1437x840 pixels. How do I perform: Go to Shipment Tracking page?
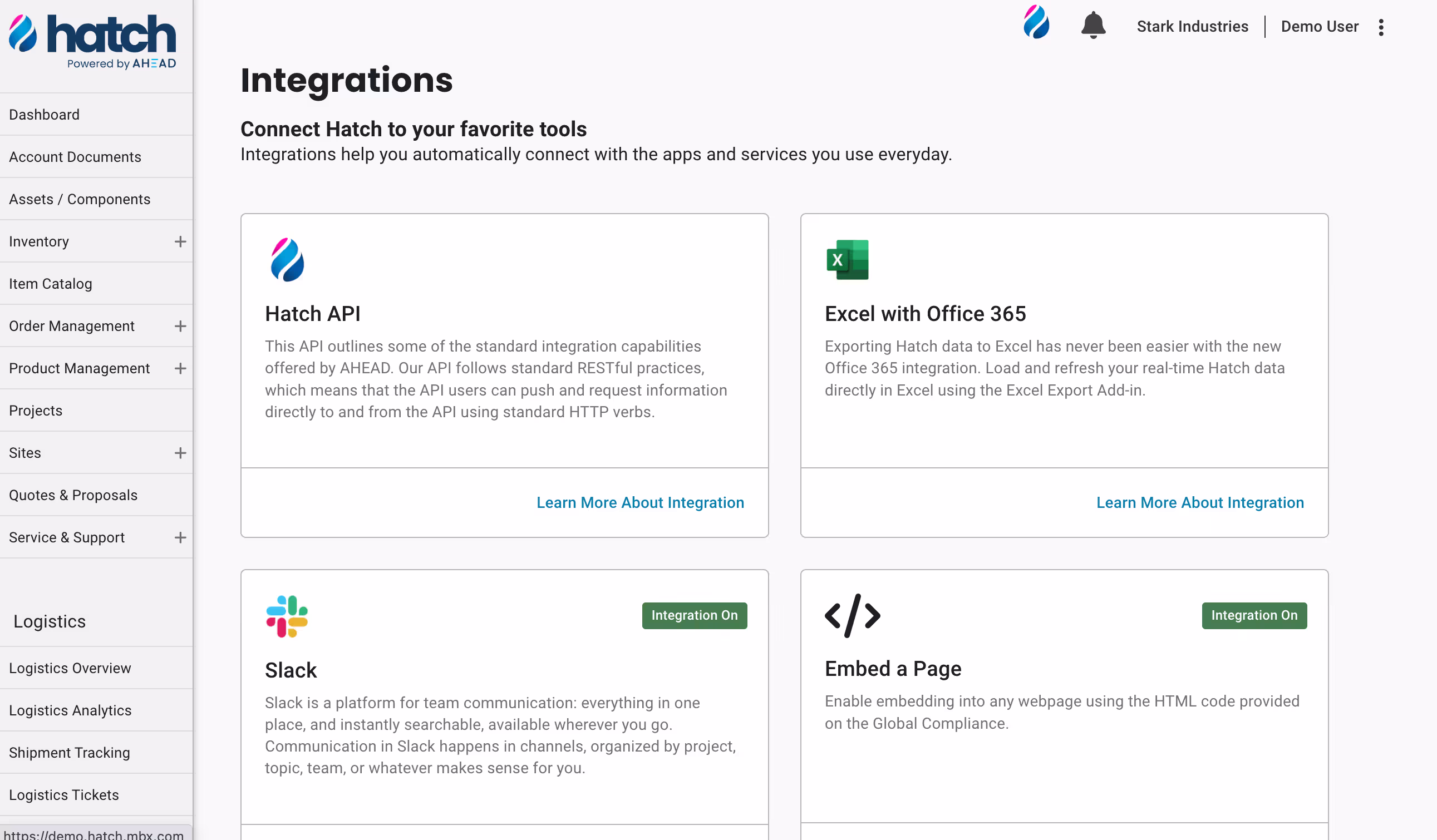coord(70,752)
